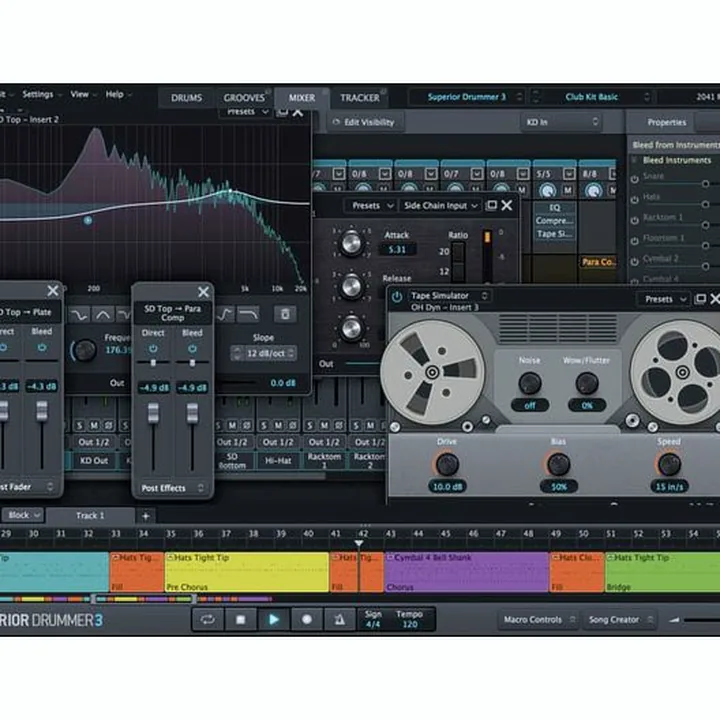The height and width of the screenshot is (720, 720).
Task: Mute the Hi-Hat channel
Action: click(x=278, y=426)
